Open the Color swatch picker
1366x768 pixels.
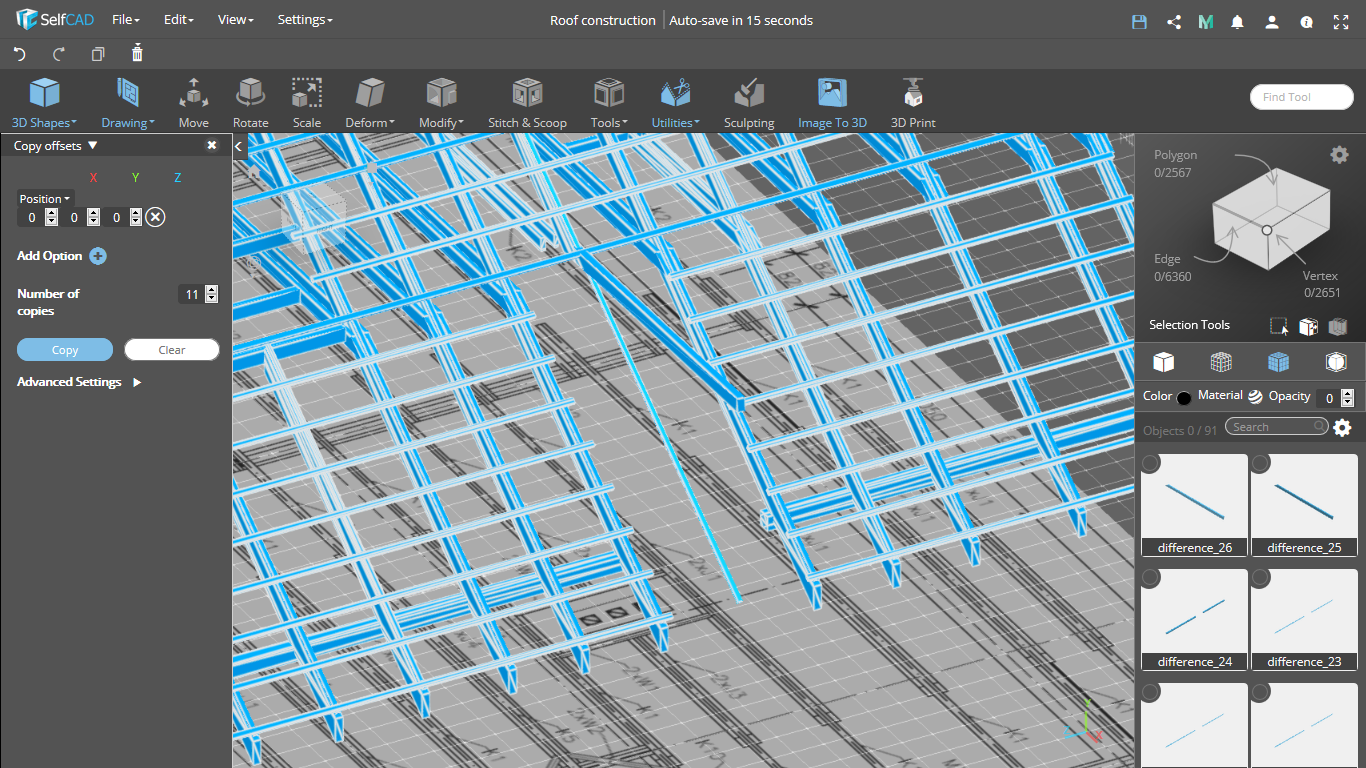1184,398
